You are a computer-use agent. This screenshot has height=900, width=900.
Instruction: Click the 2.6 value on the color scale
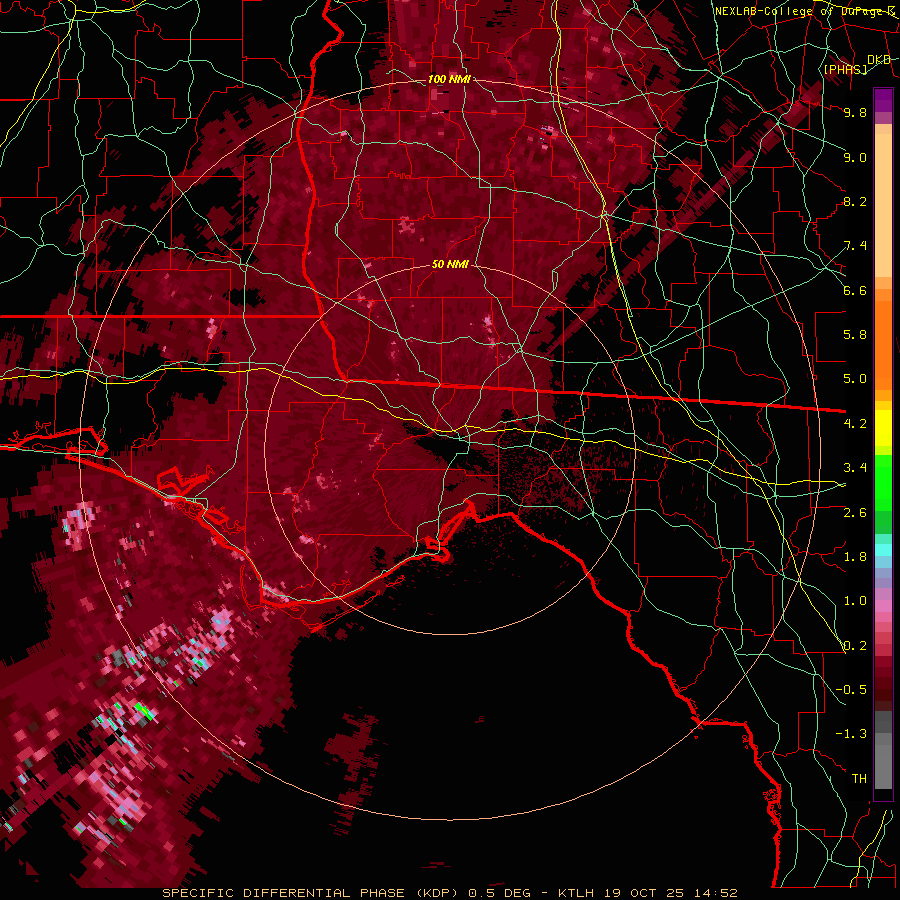tap(855, 513)
